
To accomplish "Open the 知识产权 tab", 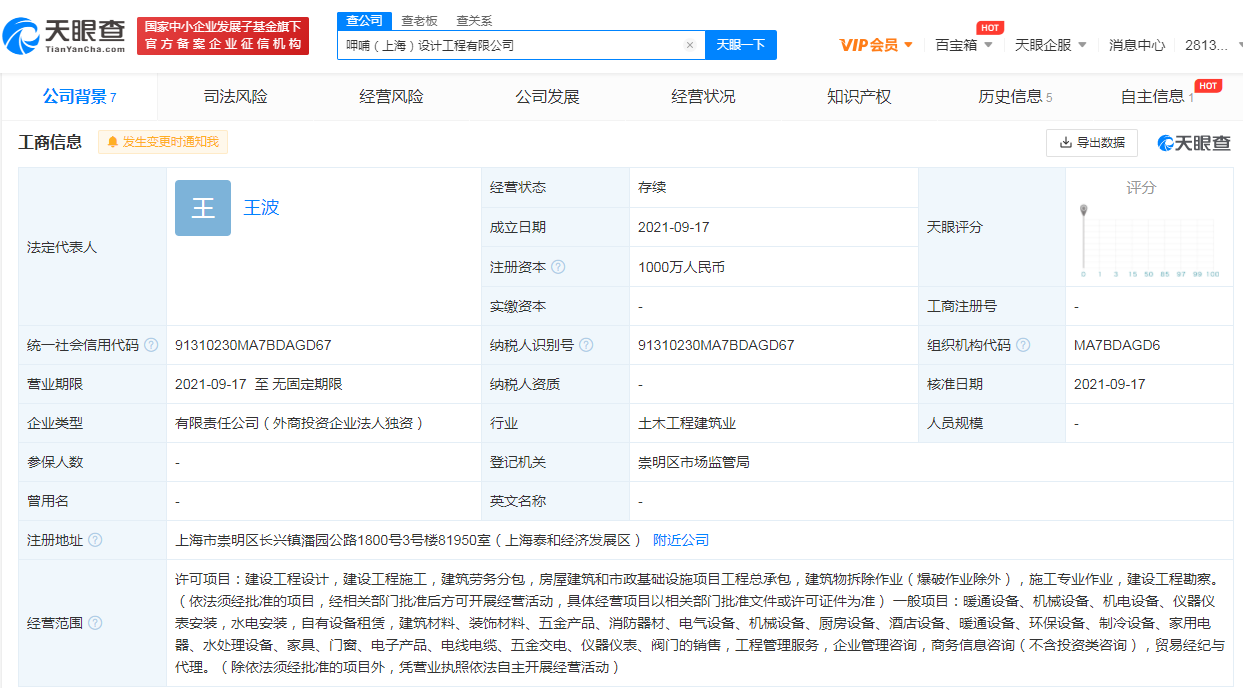I will [x=859, y=97].
